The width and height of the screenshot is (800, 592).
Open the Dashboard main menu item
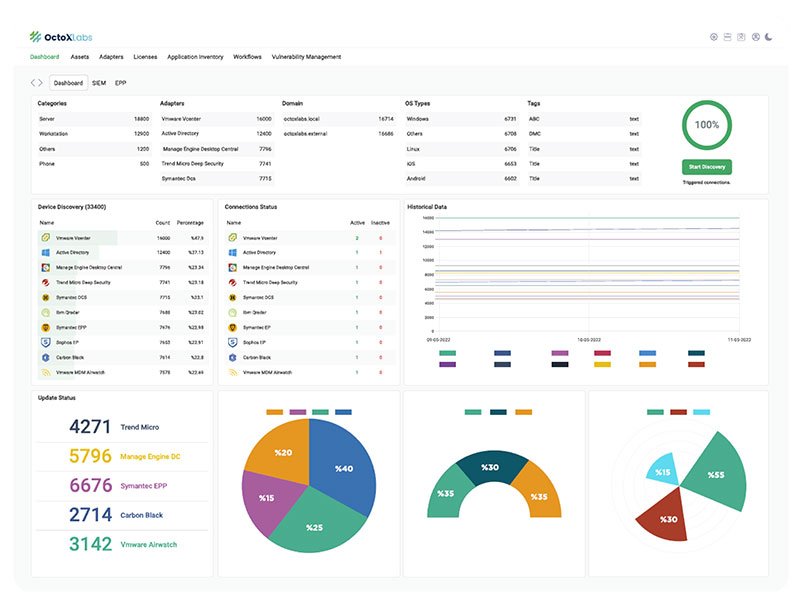point(44,57)
